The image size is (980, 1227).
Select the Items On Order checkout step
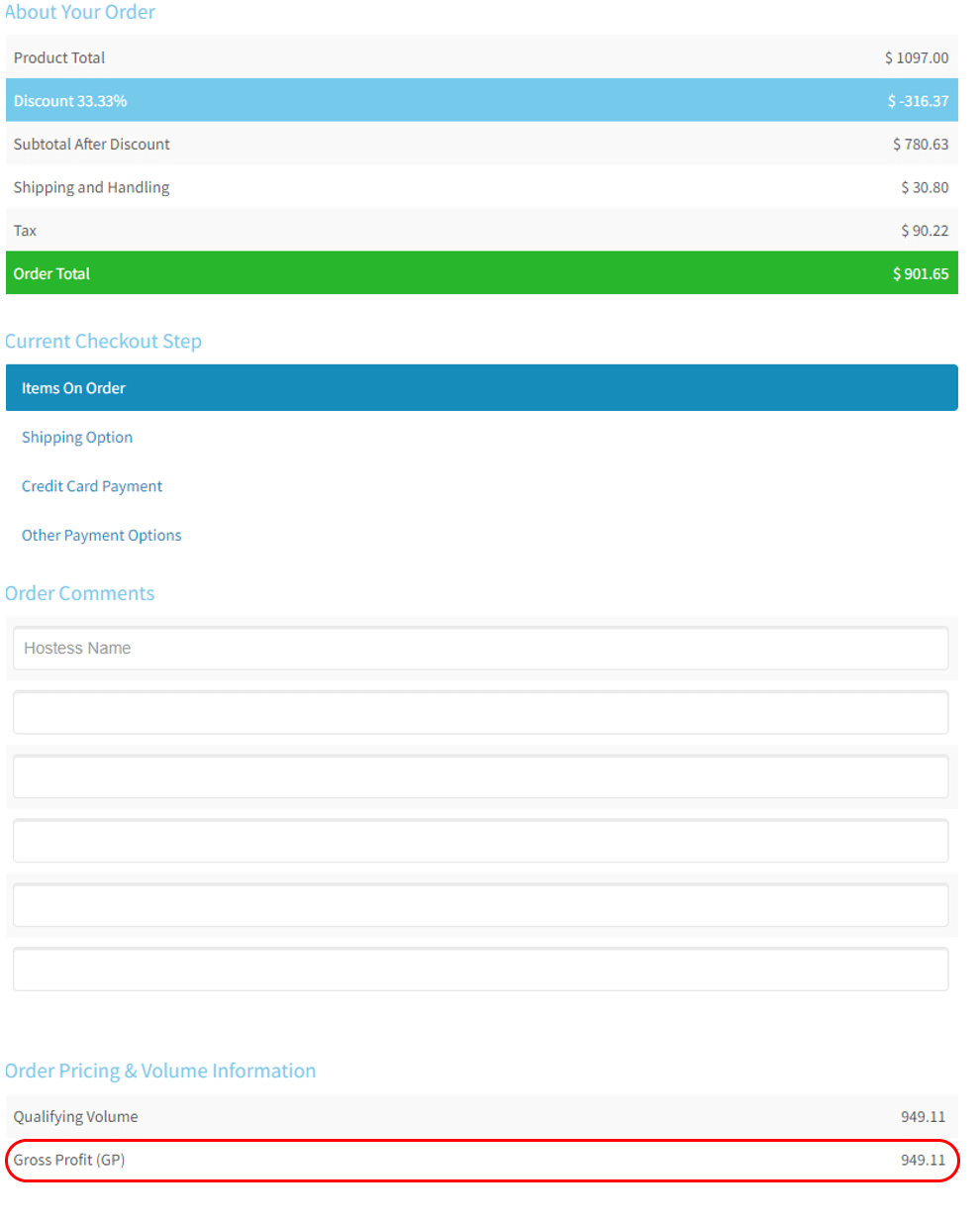[481, 387]
